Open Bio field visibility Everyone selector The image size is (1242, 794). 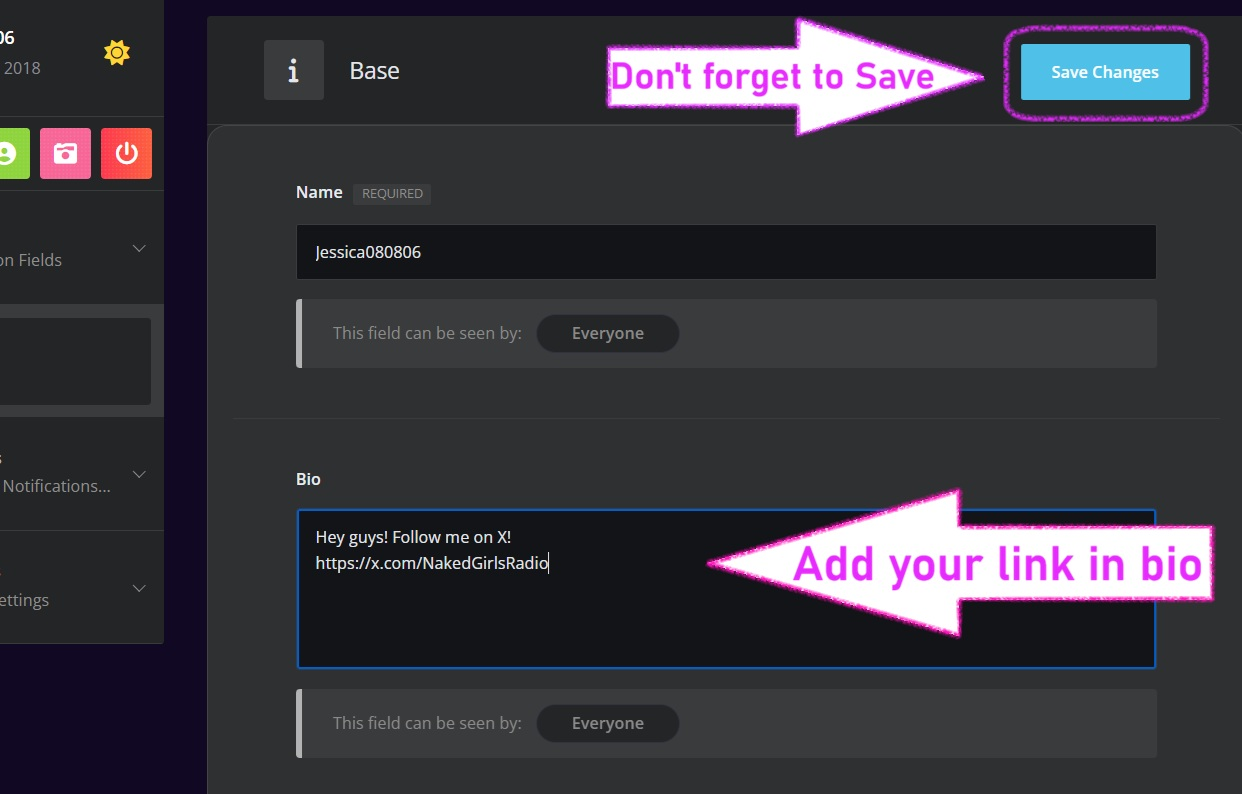point(607,723)
